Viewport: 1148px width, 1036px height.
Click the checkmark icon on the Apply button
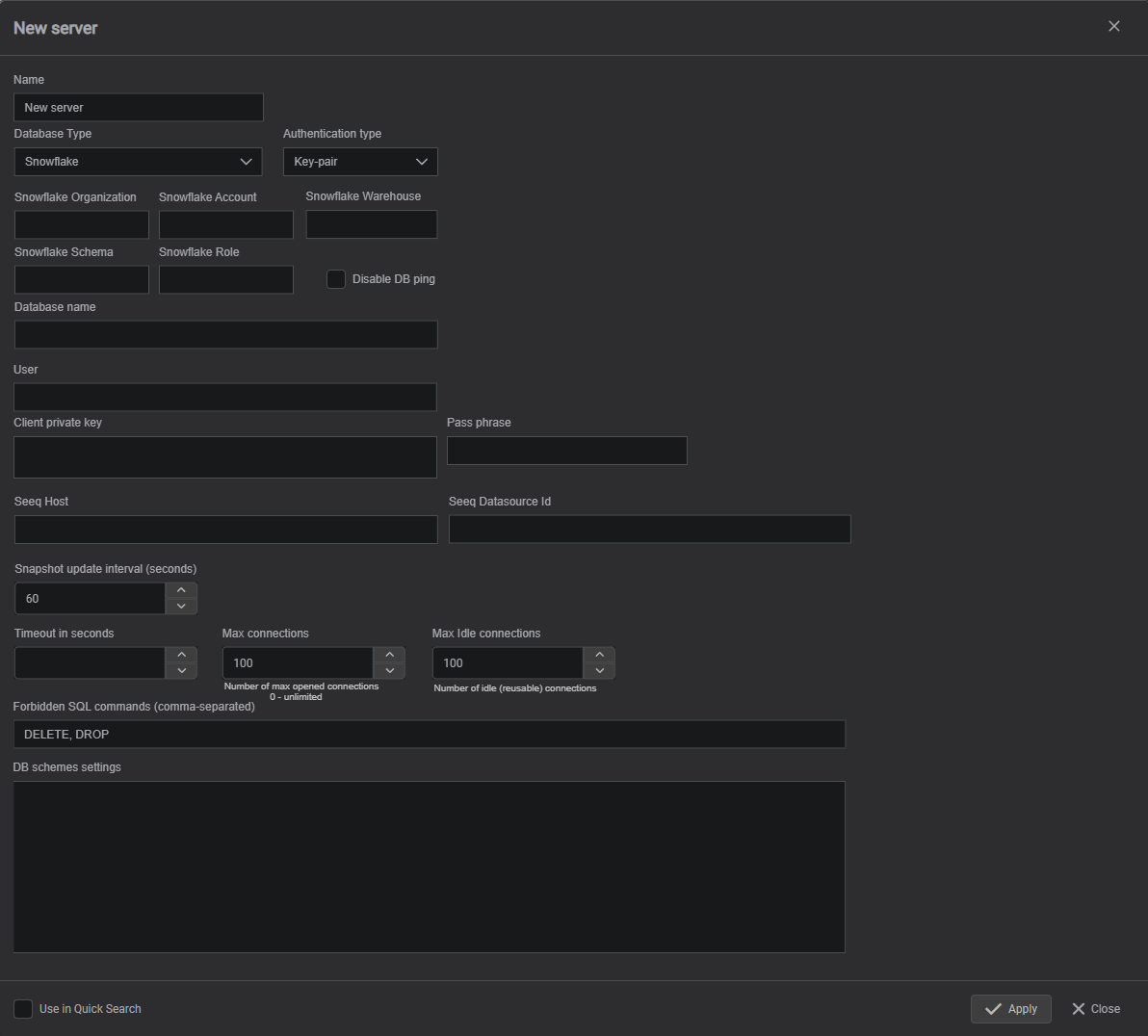click(992, 1008)
